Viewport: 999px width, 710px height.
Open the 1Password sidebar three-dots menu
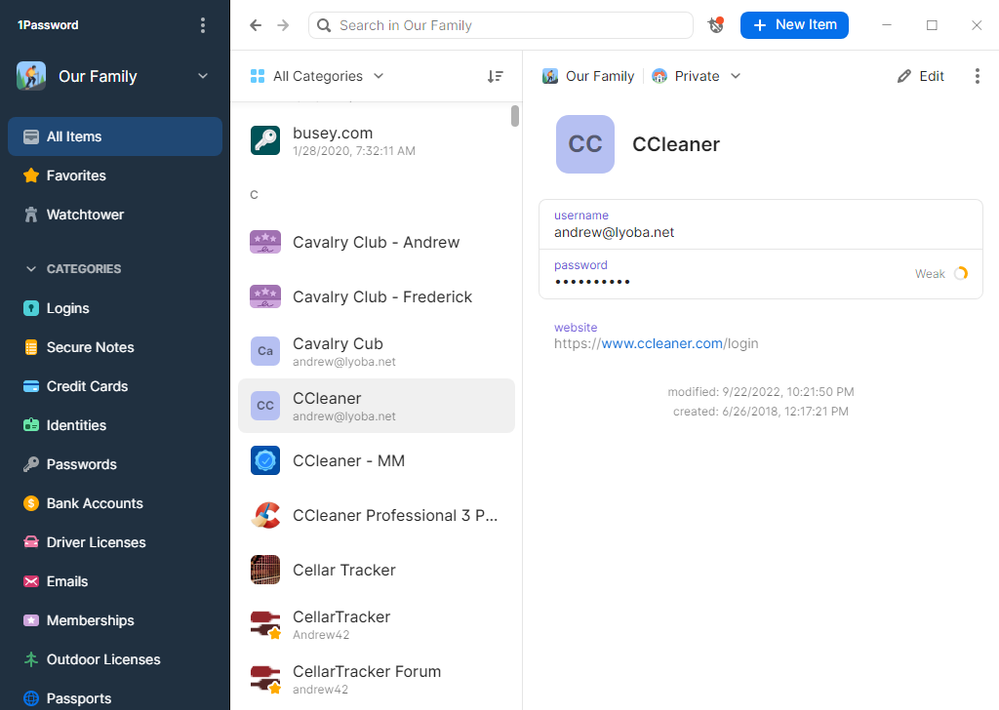pos(203,25)
